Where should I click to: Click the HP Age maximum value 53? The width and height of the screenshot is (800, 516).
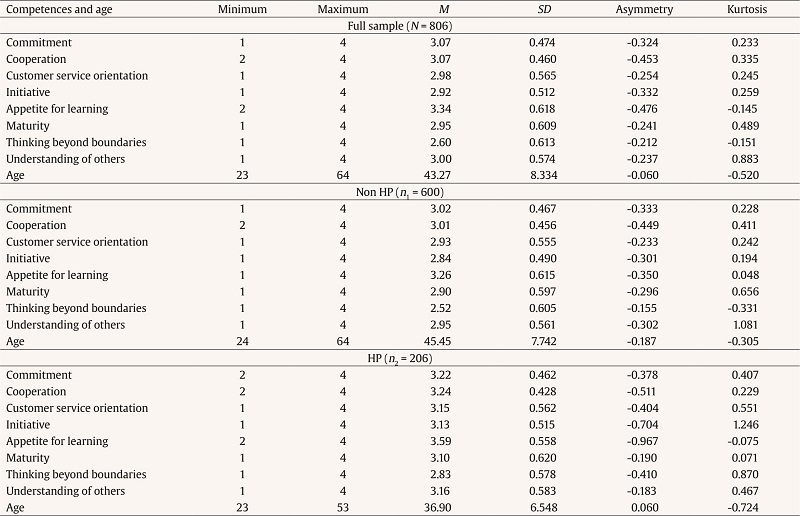click(x=343, y=507)
